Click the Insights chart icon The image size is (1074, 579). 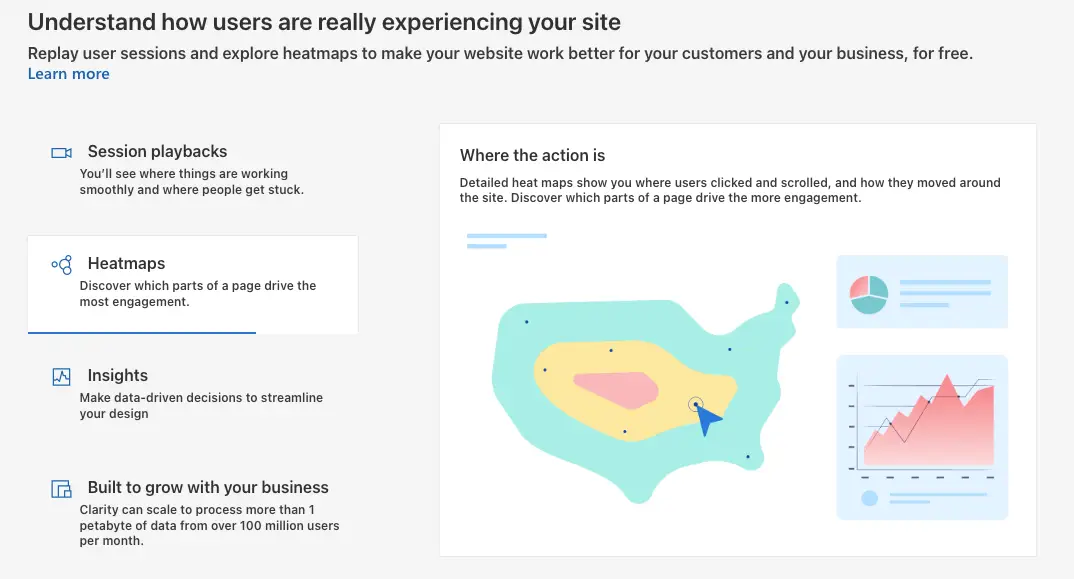(62, 377)
